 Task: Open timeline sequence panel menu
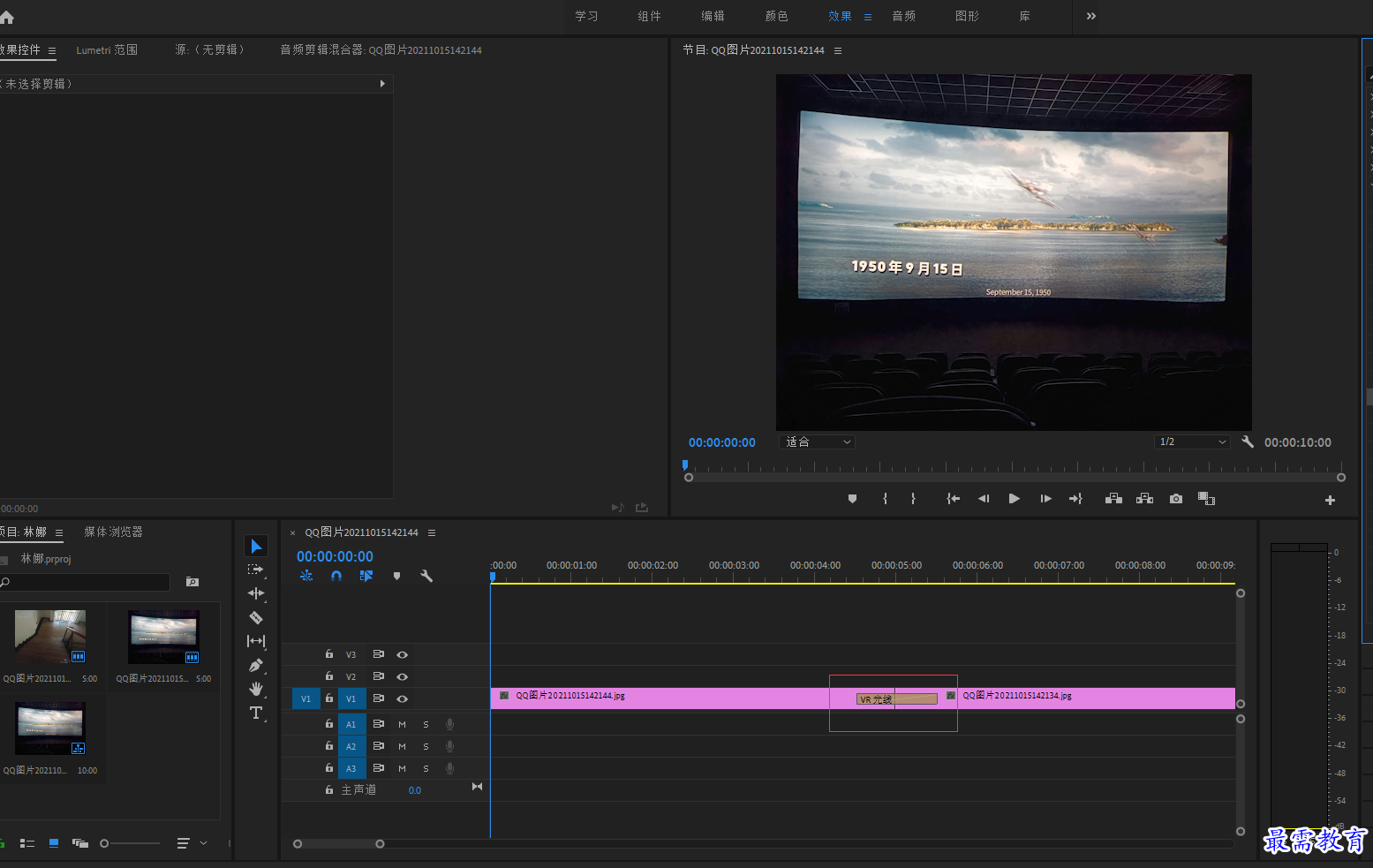432,532
